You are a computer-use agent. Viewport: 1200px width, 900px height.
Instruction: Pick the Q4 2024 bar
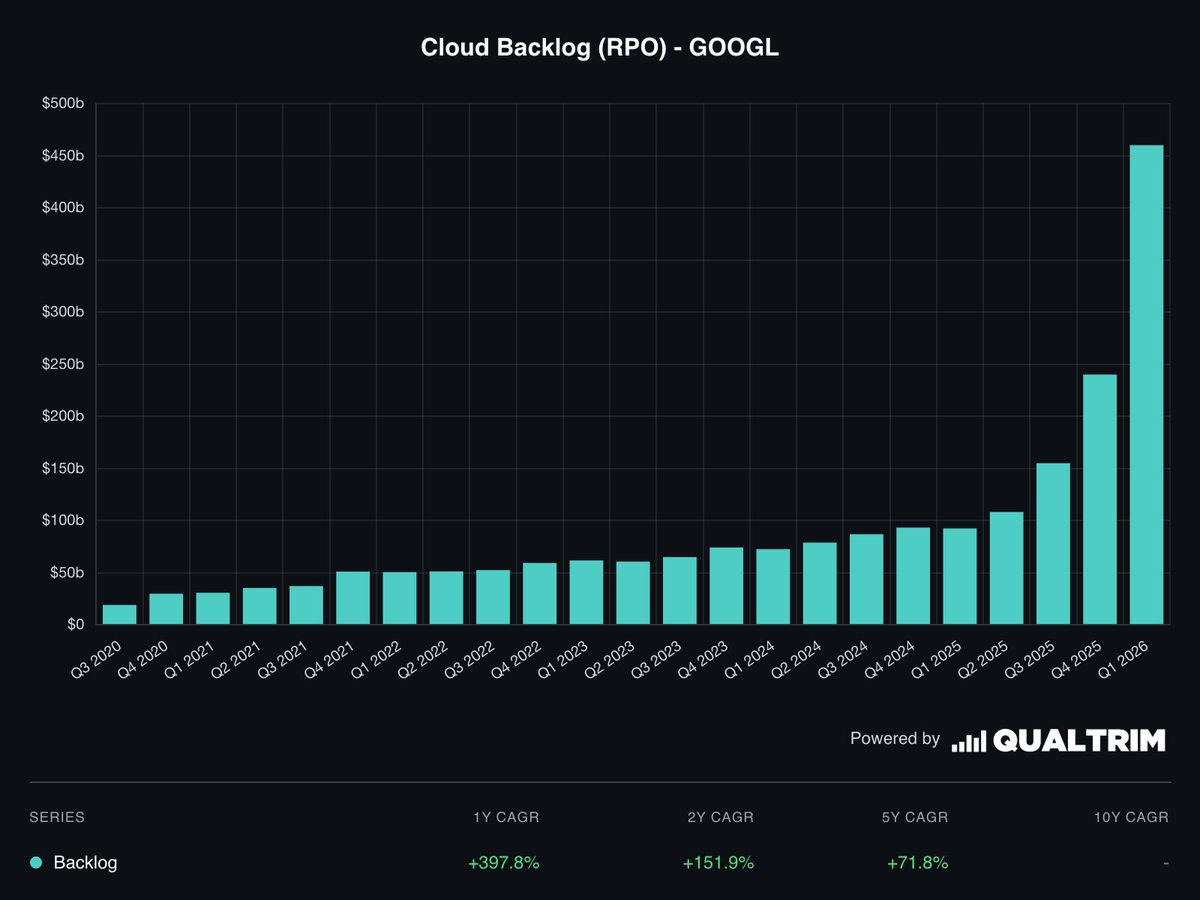tap(913, 576)
